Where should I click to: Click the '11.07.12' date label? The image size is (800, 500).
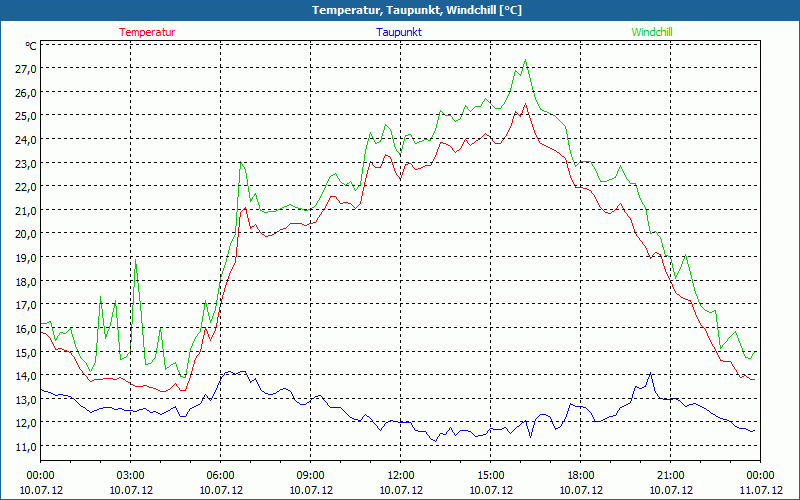coord(760,490)
